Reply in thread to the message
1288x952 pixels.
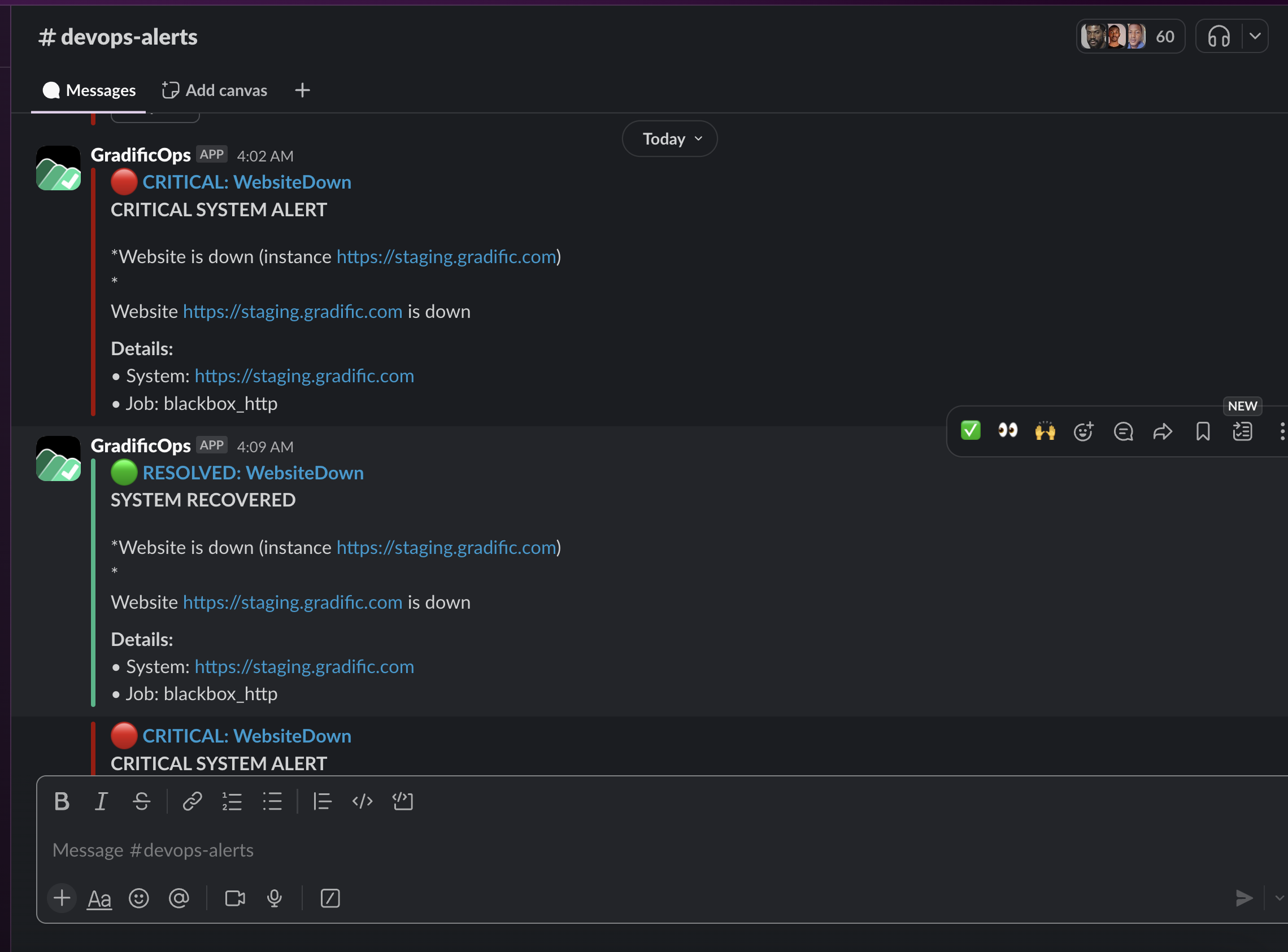(1123, 431)
